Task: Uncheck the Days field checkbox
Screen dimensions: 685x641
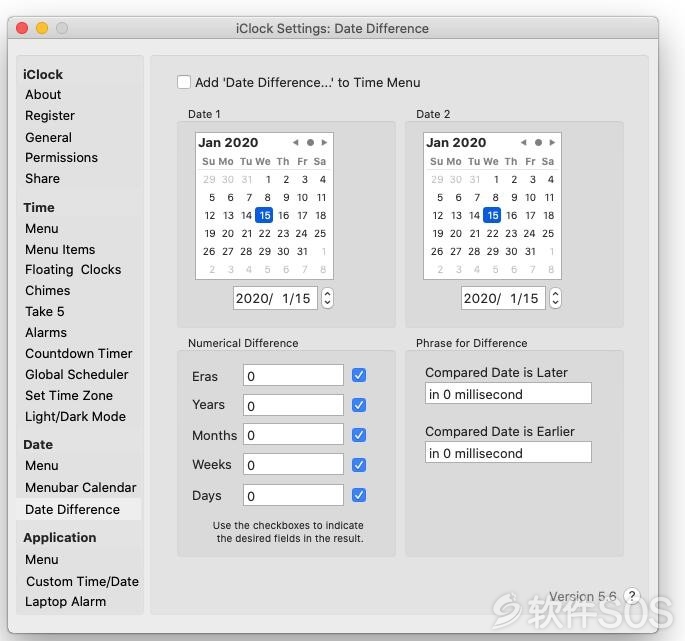Action: 359,495
